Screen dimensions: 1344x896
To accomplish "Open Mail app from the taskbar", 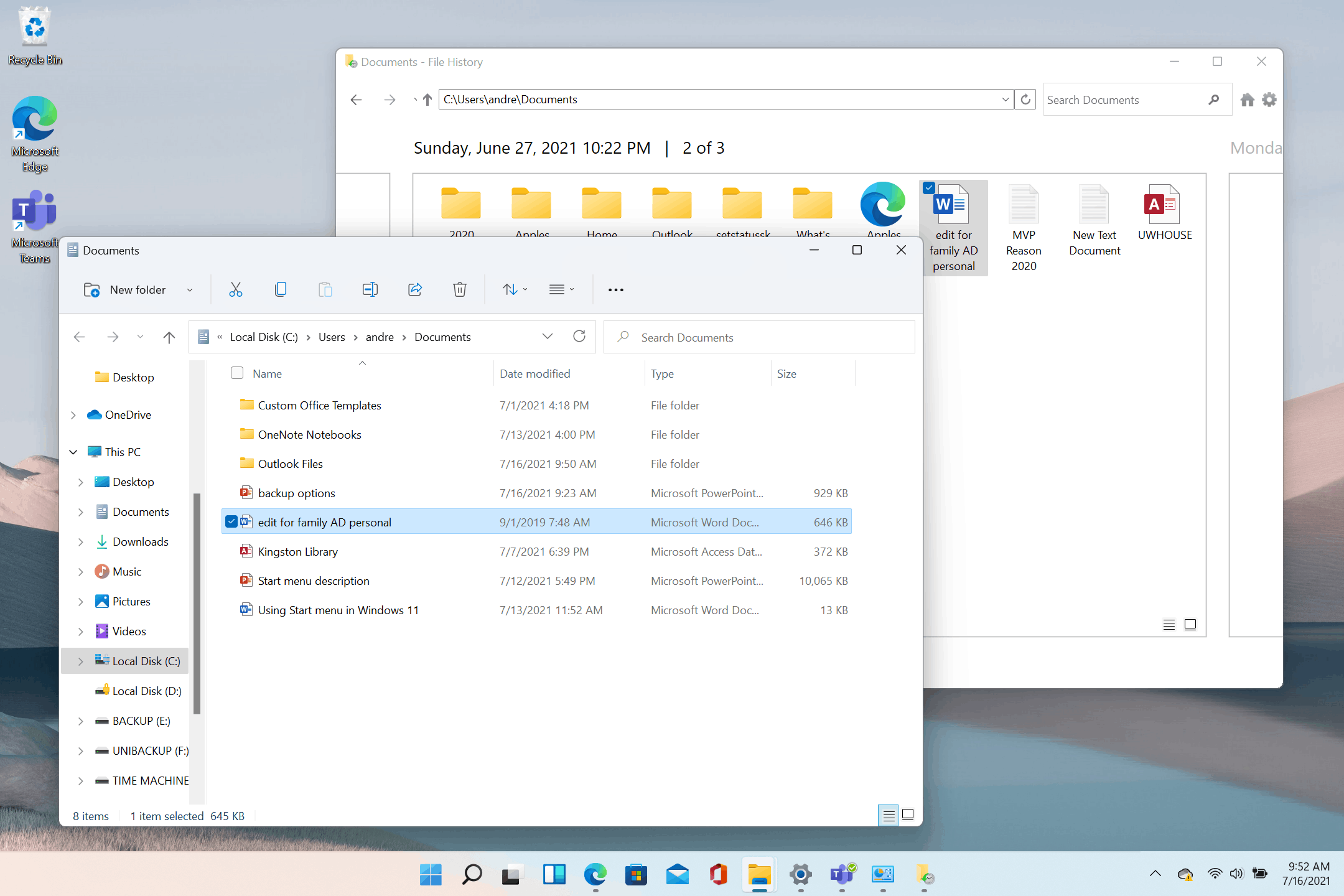I will (677, 875).
